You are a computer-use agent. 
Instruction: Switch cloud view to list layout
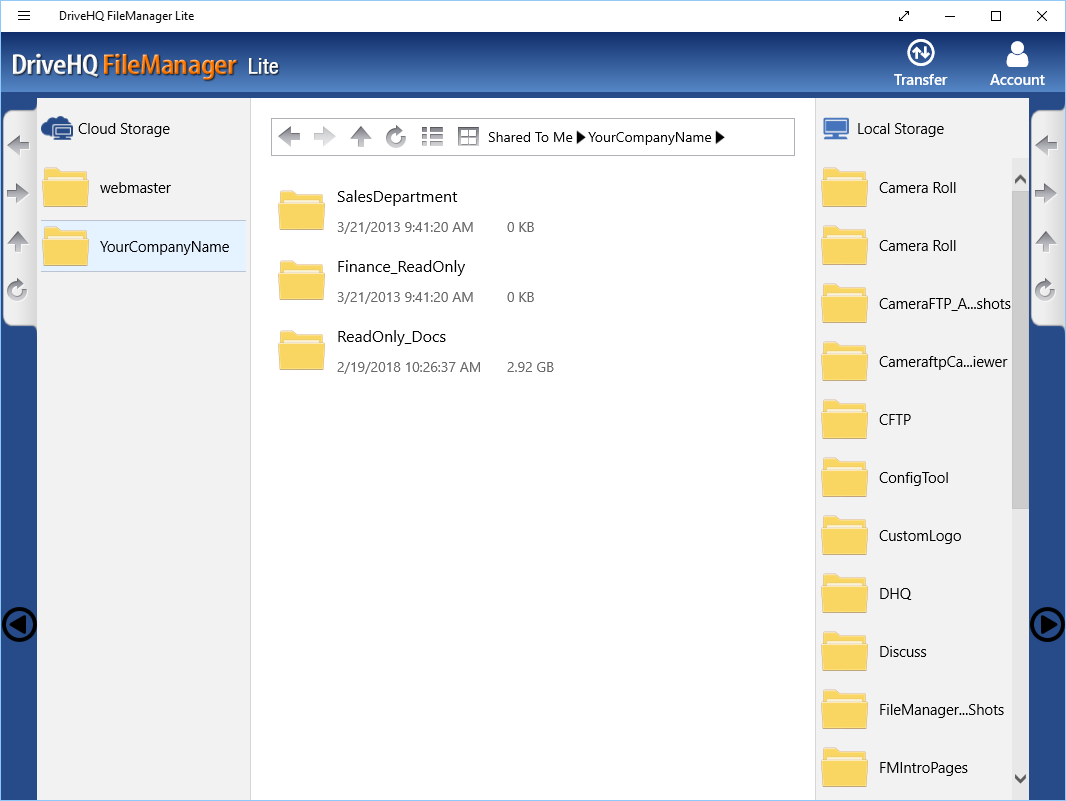coord(432,136)
